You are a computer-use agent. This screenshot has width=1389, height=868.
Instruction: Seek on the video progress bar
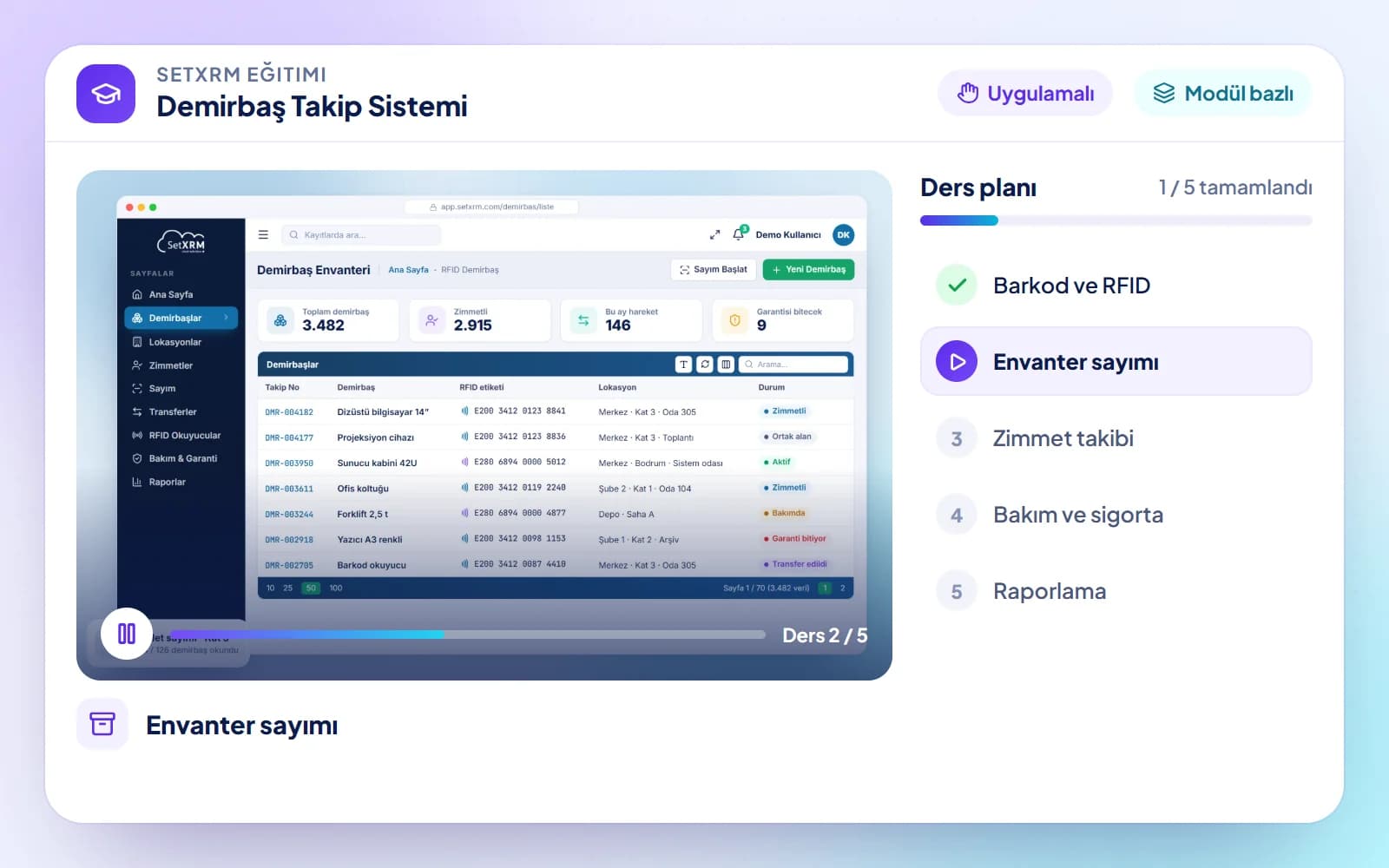pos(467,635)
